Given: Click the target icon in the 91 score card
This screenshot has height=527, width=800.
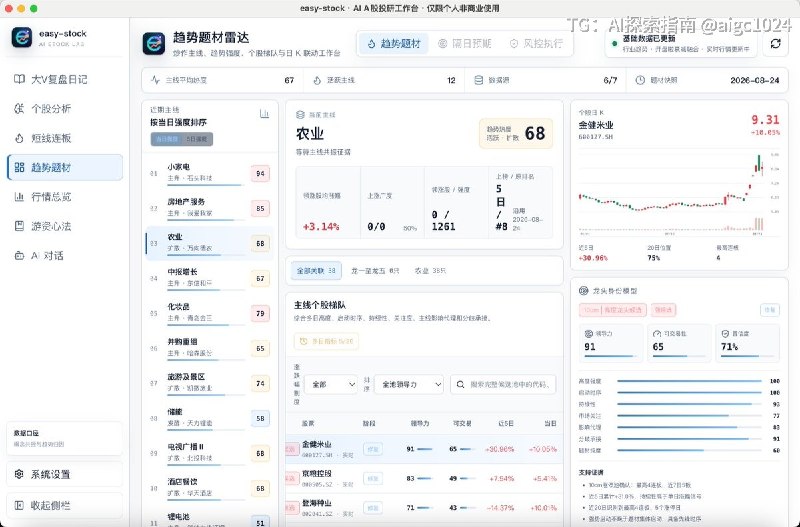Looking at the screenshot, I should 589,333.
